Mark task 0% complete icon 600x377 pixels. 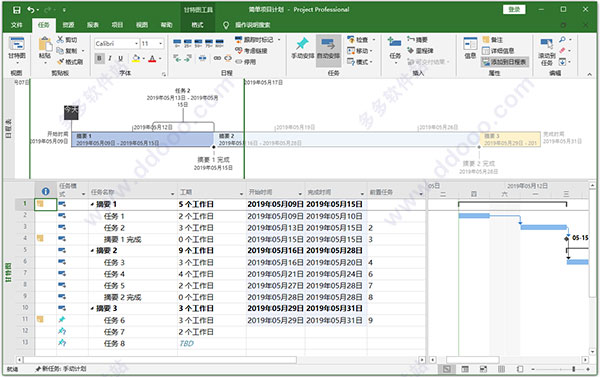point(177,43)
